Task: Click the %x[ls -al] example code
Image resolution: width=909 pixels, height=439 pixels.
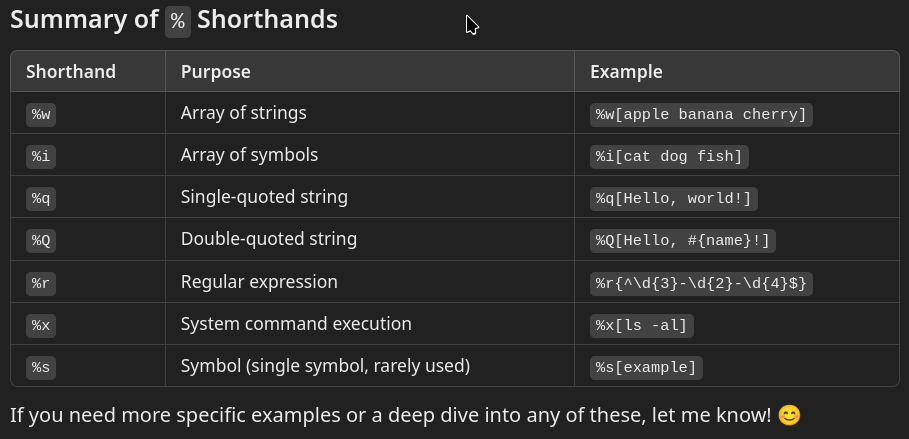Action: tap(641, 325)
